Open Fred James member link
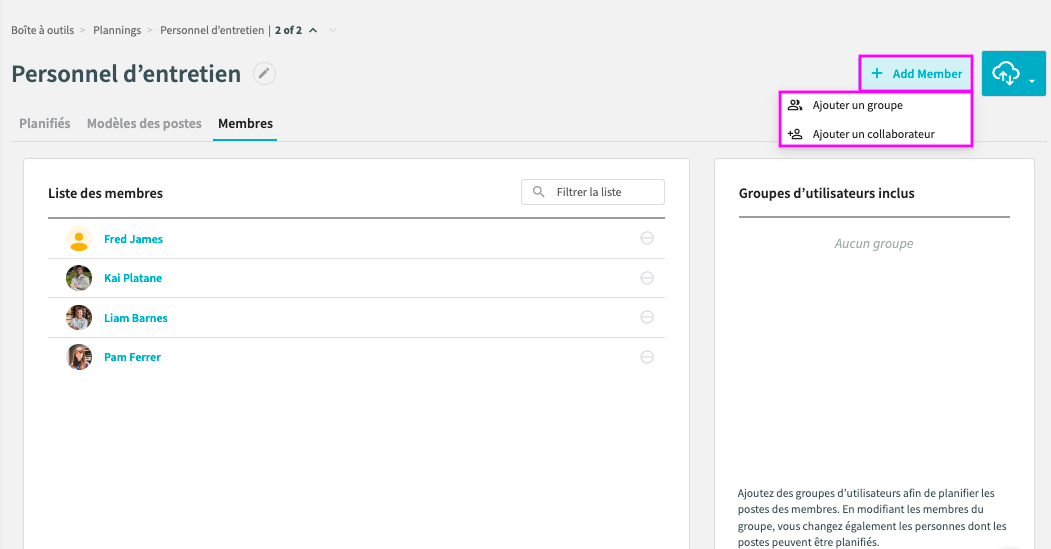Screen dimensions: 1051x549 pos(133,239)
